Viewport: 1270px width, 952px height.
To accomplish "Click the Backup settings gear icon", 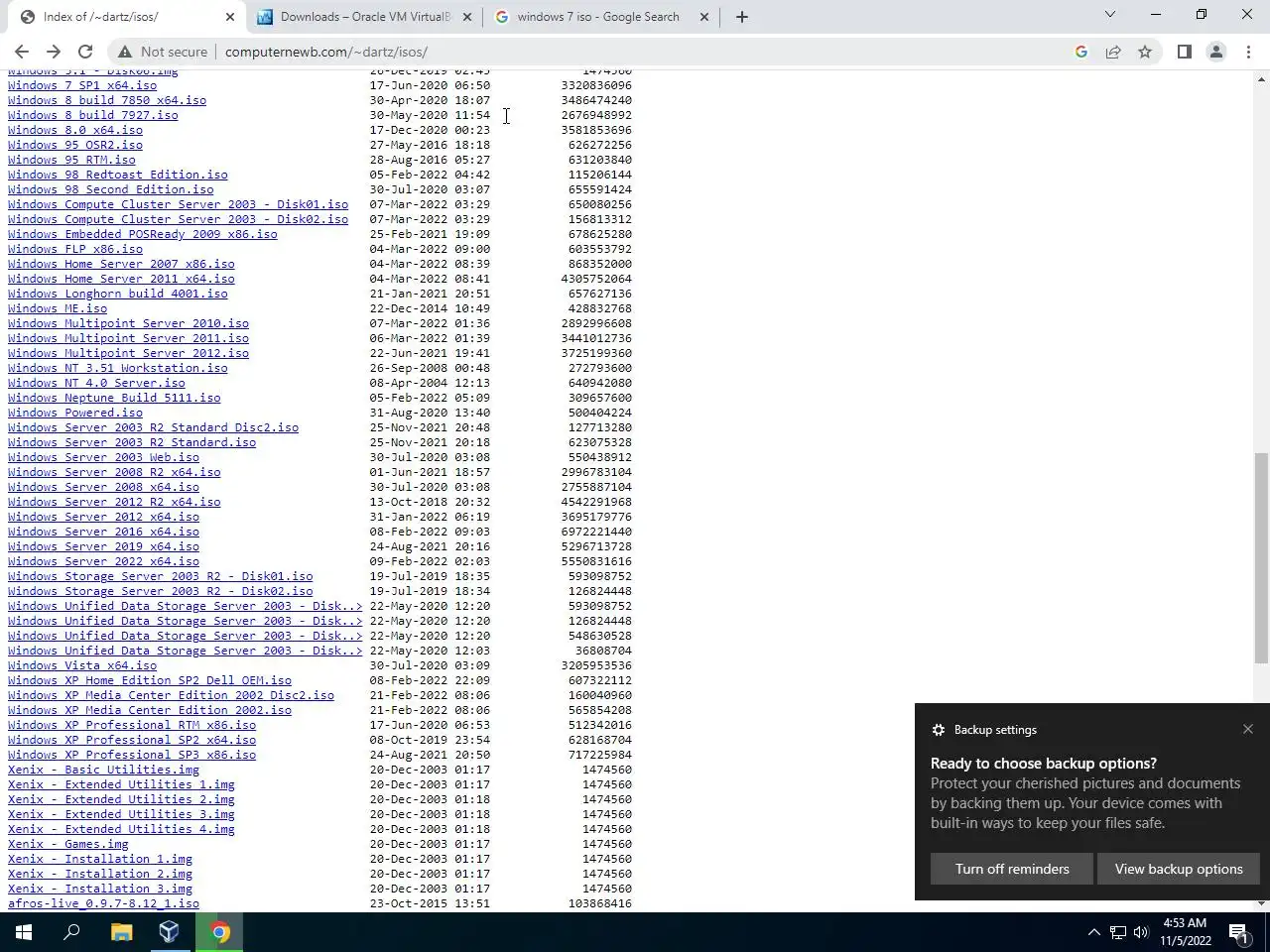I will point(938,730).
